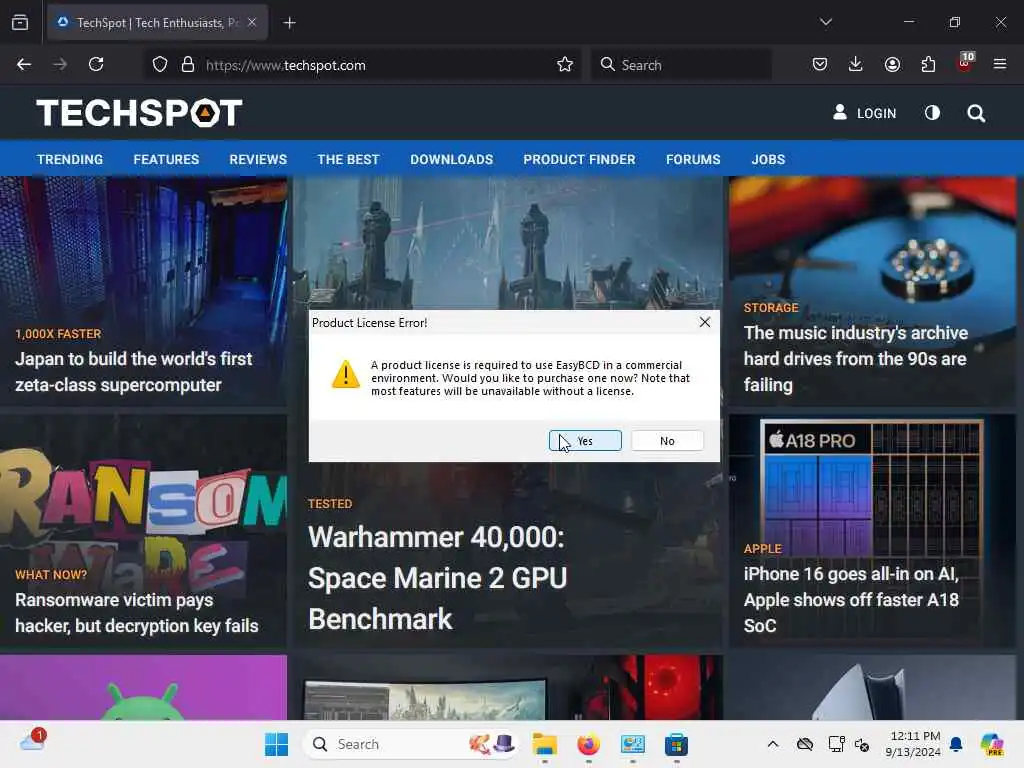Click the STORAGE category label

771,308
